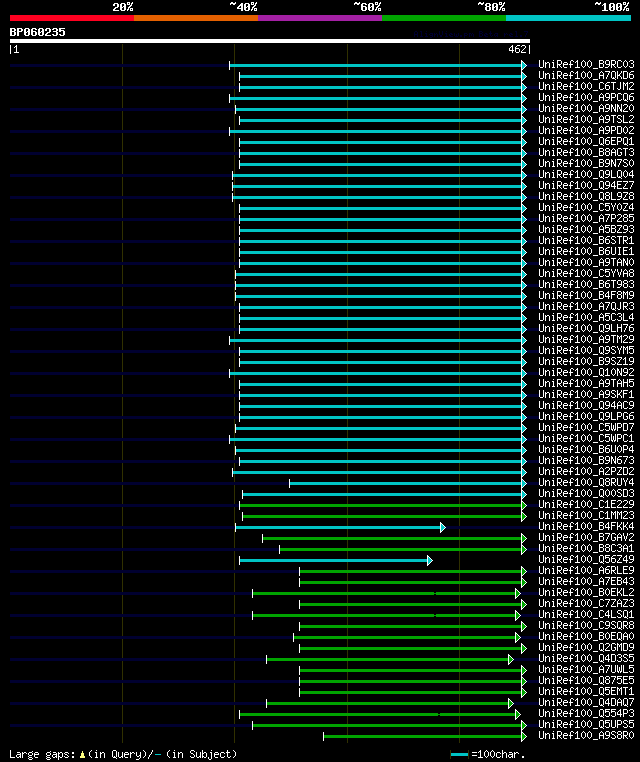Click the arrowhead ending UniRef100_Q56Z49 bar

click(430, 560)
